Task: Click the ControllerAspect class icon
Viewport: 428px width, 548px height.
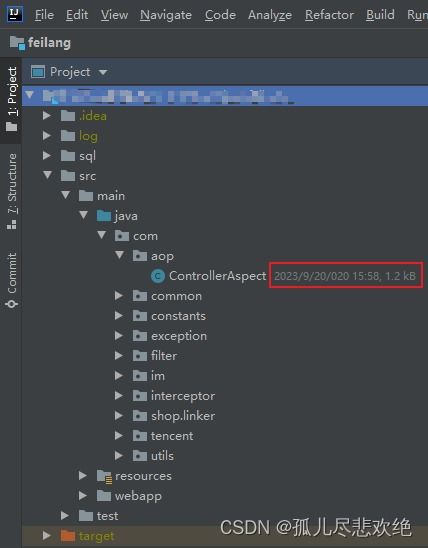Action: (158, 276)
